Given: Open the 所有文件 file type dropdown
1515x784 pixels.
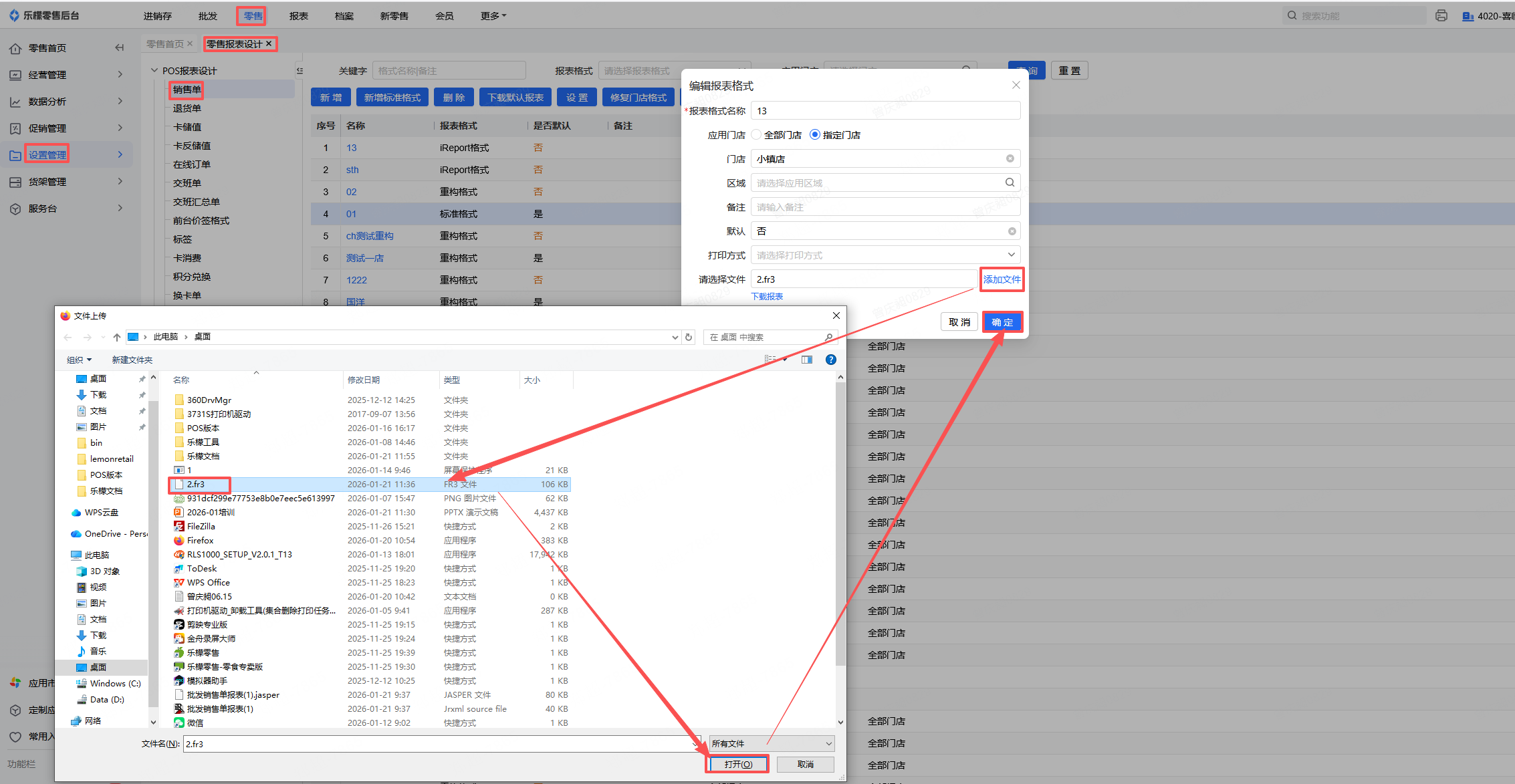Looking at the screenshot, I should (772, 743).
